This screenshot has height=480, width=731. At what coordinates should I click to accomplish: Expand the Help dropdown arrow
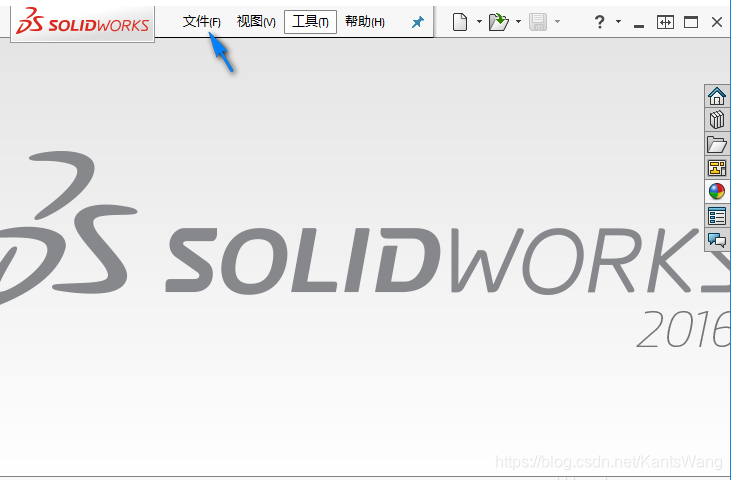coord(618,21)
